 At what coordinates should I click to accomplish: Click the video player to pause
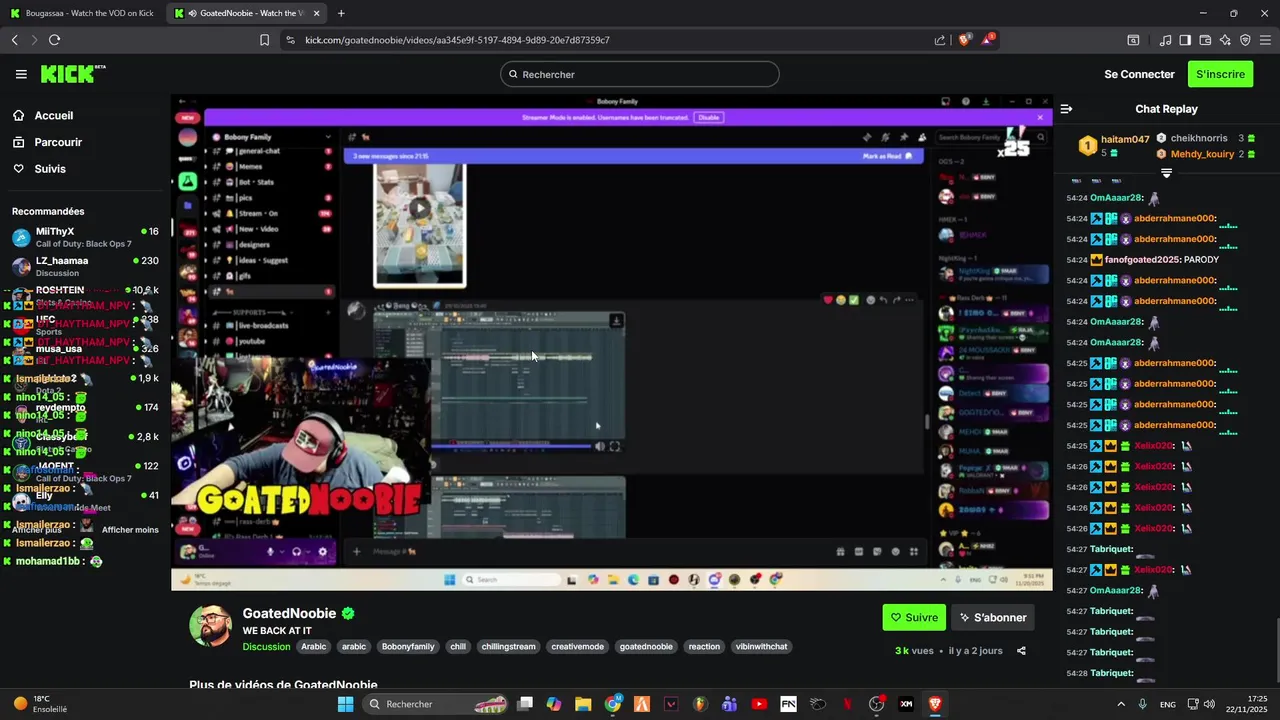(x=611, y=342)
